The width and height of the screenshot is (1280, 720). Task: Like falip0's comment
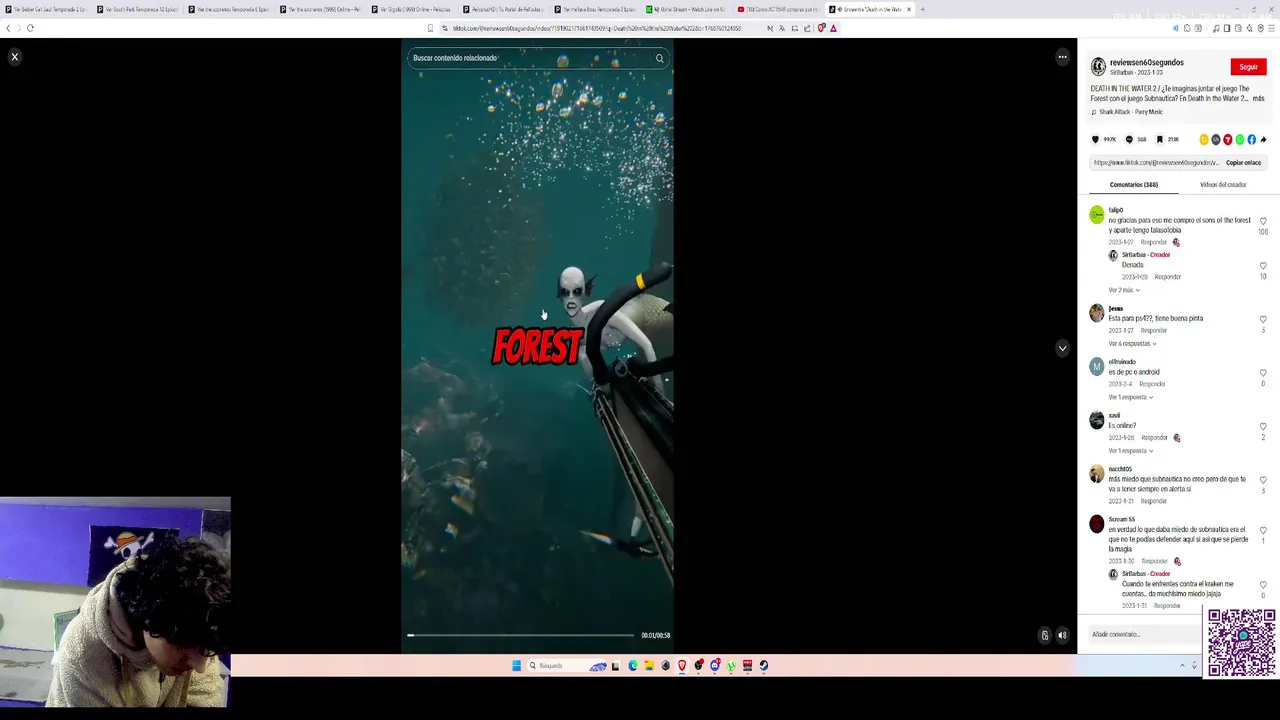[1263, 221]
